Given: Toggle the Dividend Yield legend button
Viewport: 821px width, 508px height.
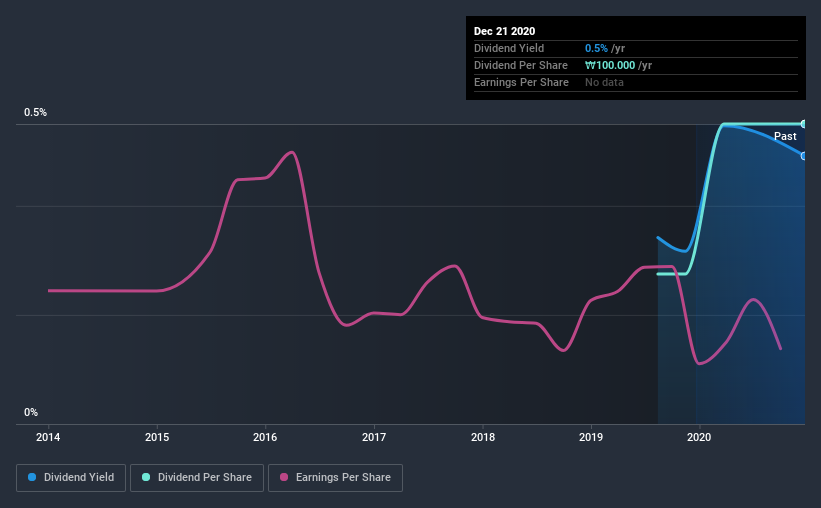Looking at the screenshot, I should pyautogui.click(x=71, y=478).
